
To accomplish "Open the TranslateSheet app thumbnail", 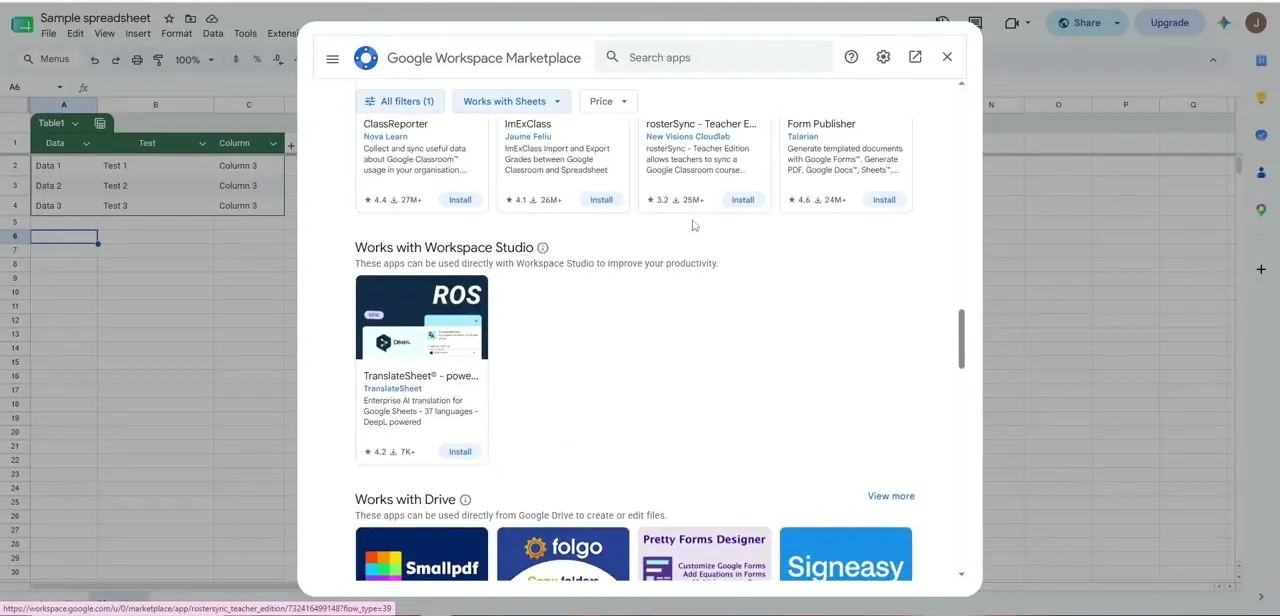I will (x=422, y=318).
